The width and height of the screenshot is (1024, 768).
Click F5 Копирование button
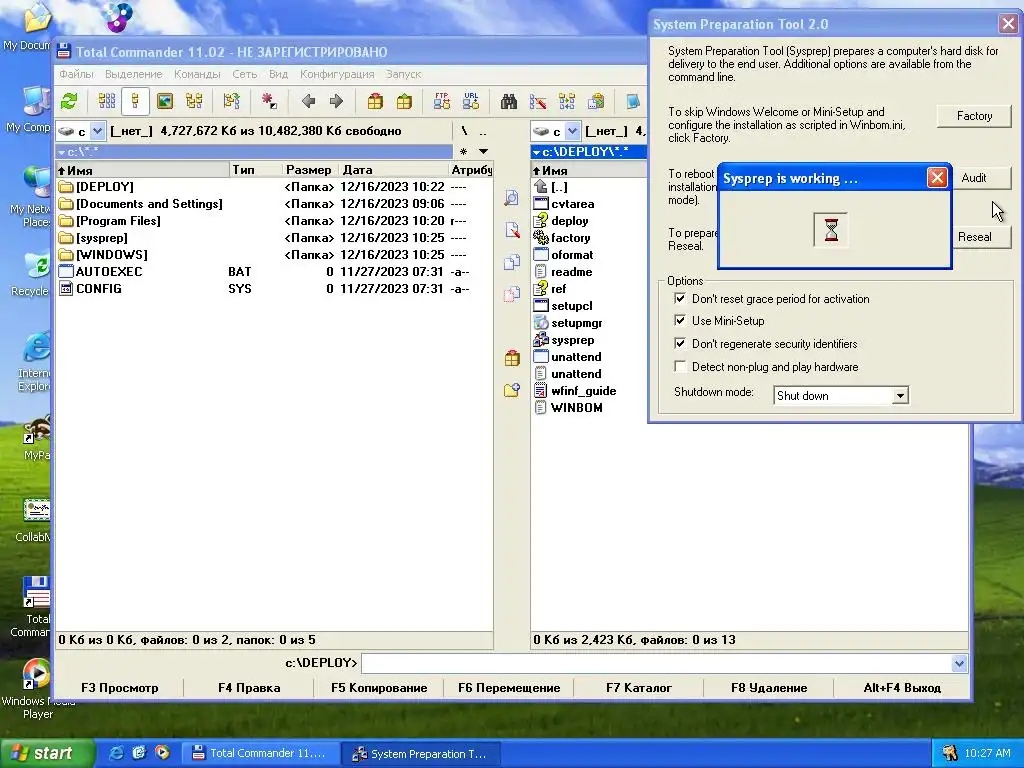379,688
